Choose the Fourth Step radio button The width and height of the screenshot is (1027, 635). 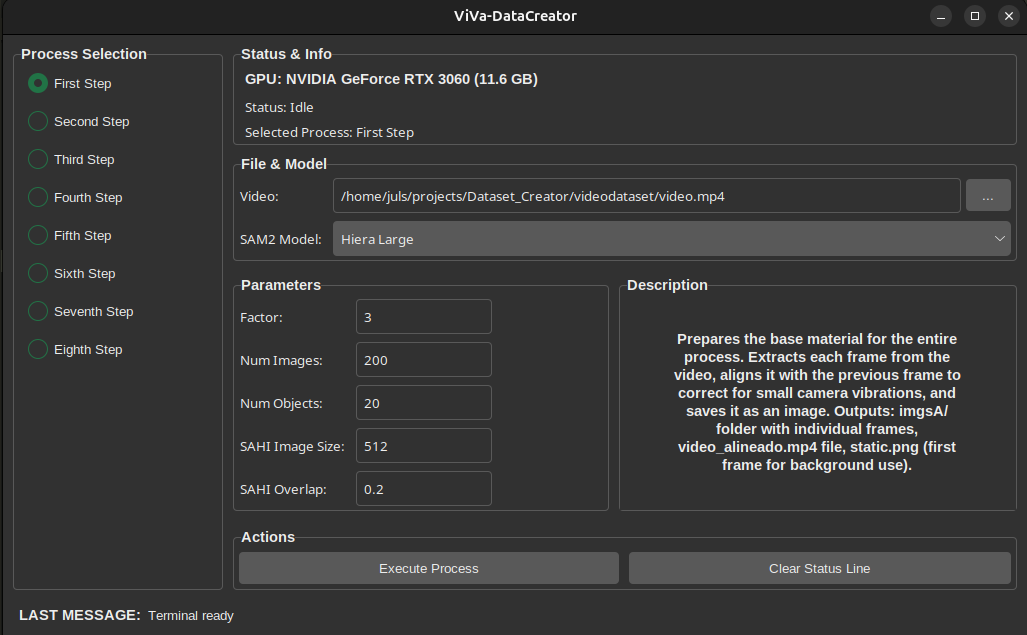click(x=37, y=197)
